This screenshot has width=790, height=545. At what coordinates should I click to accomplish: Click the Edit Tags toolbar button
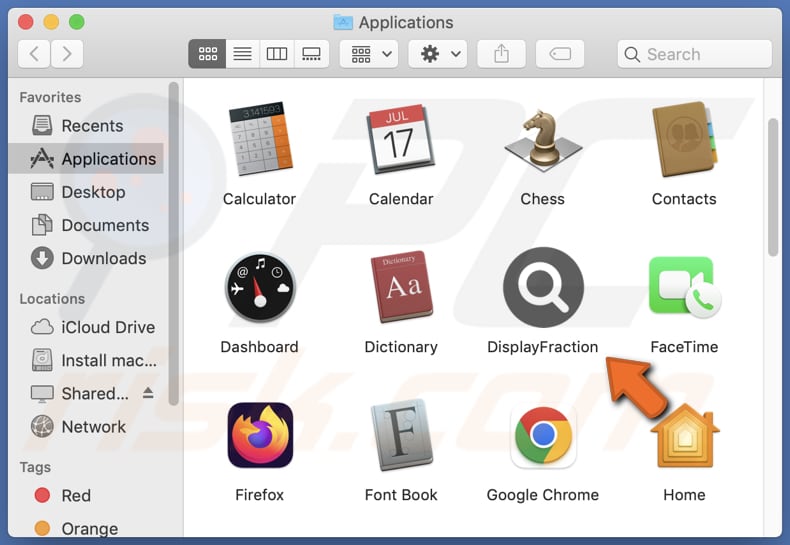click(560, 54)
